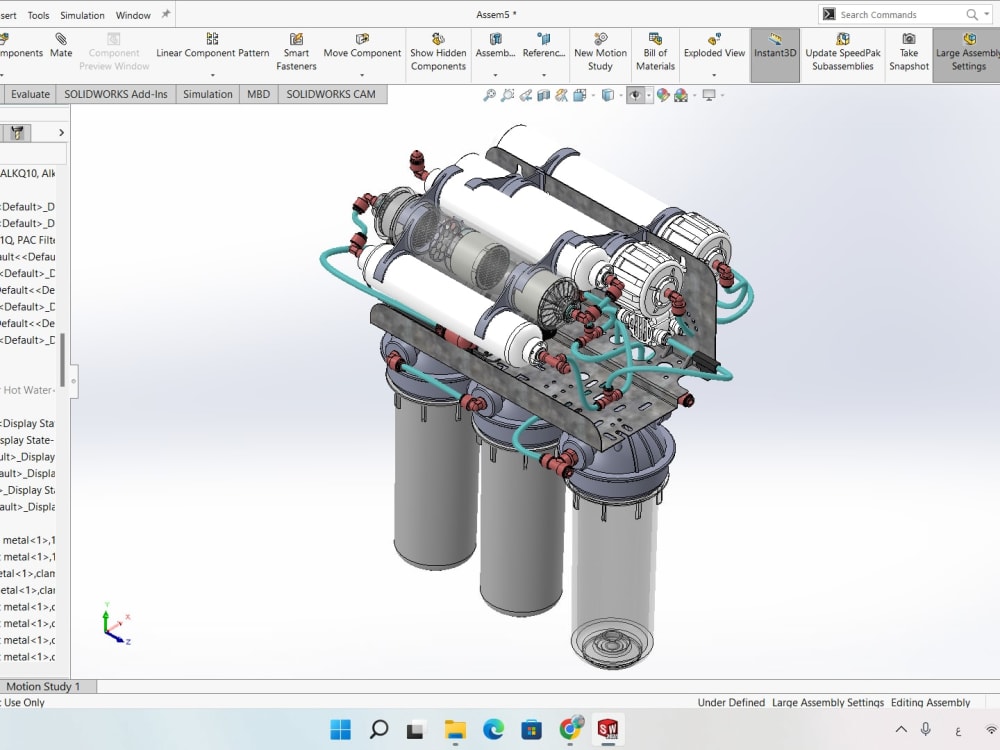The width and height of the screenshot is (1000, 750).
Task: Click Zoom to Area icon
Action: pos(508,95)
